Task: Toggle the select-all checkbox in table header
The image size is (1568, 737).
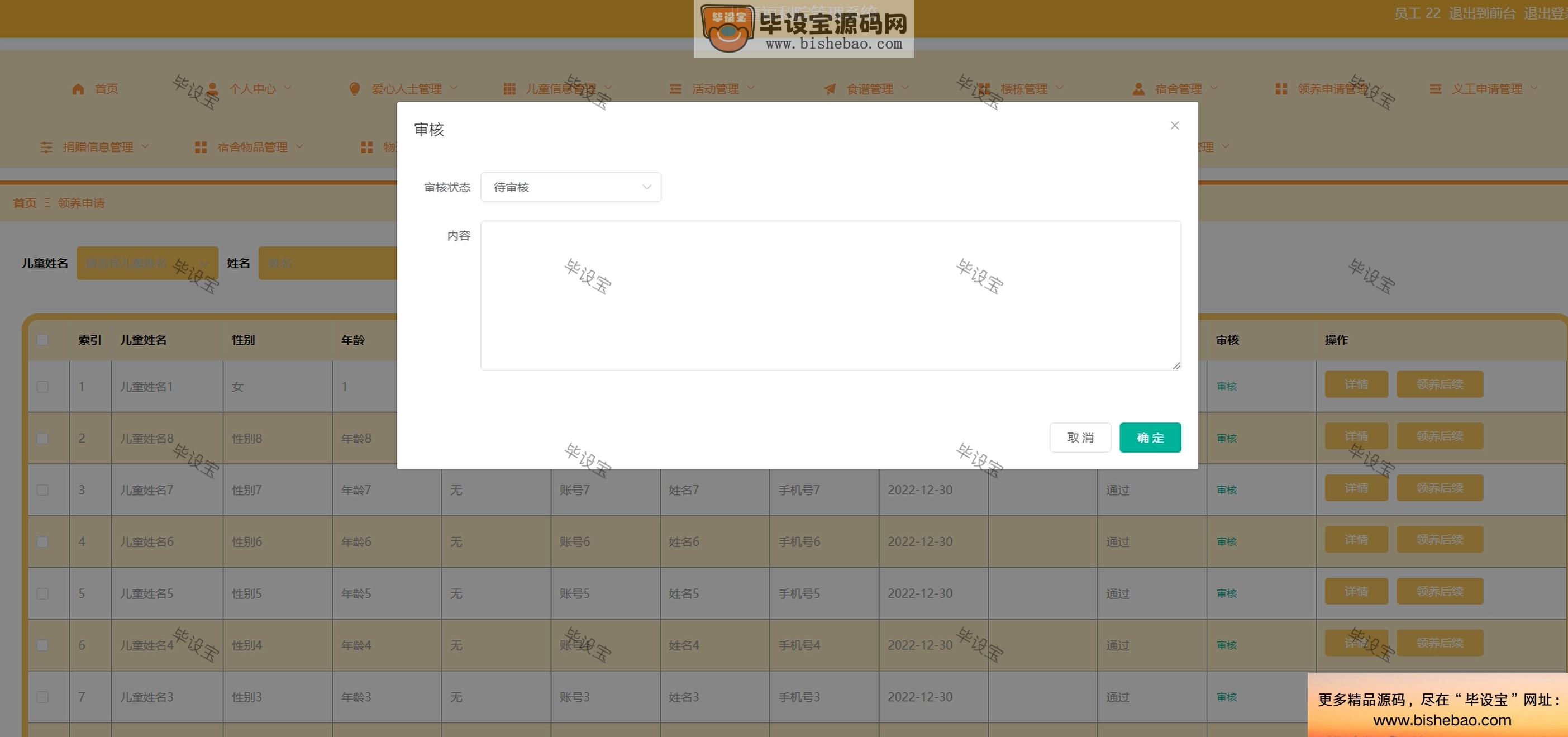Action: click(42, 340)
